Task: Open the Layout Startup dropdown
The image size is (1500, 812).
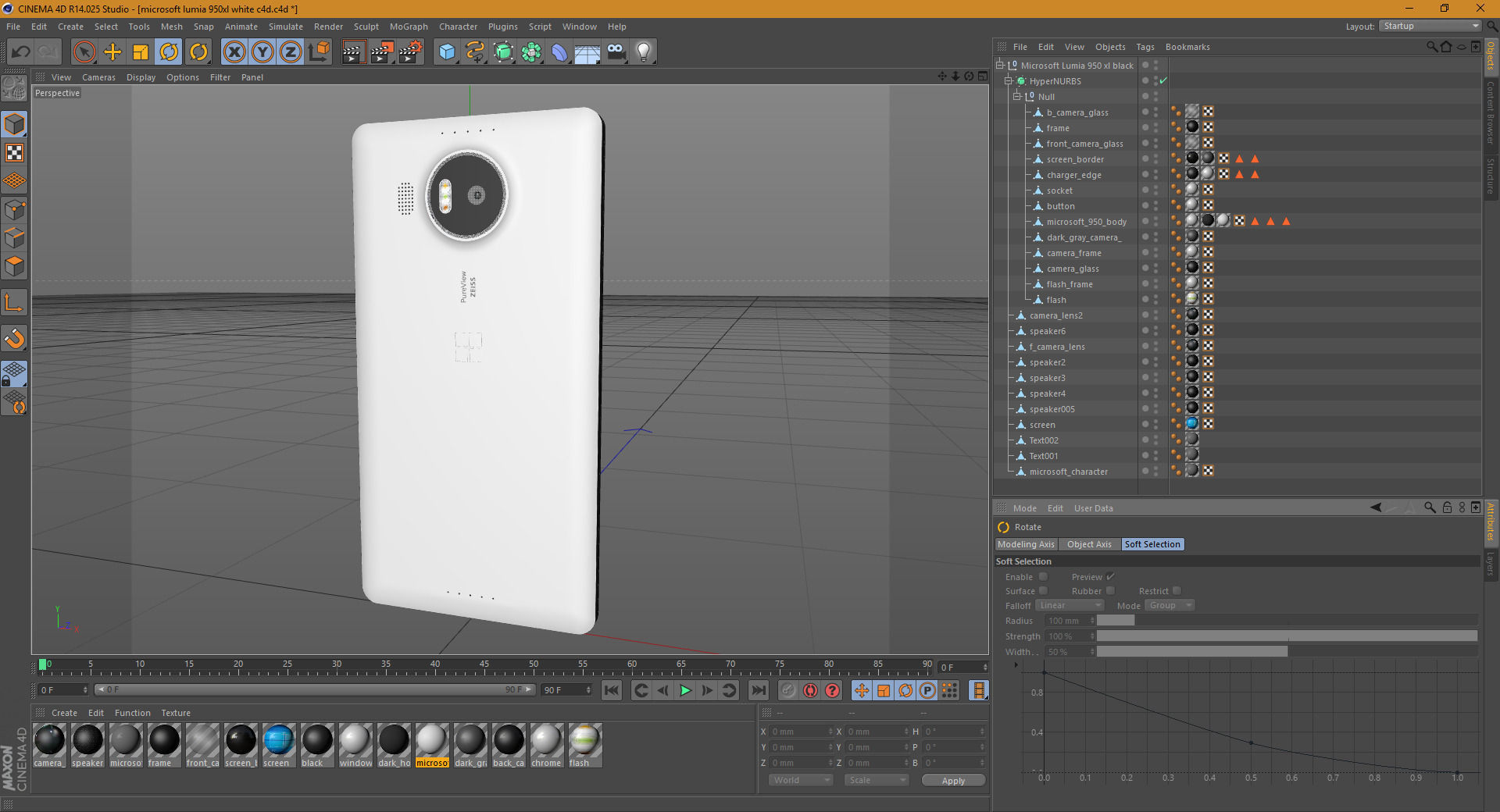Action: pyautogui.click(x=1430, y=26)
